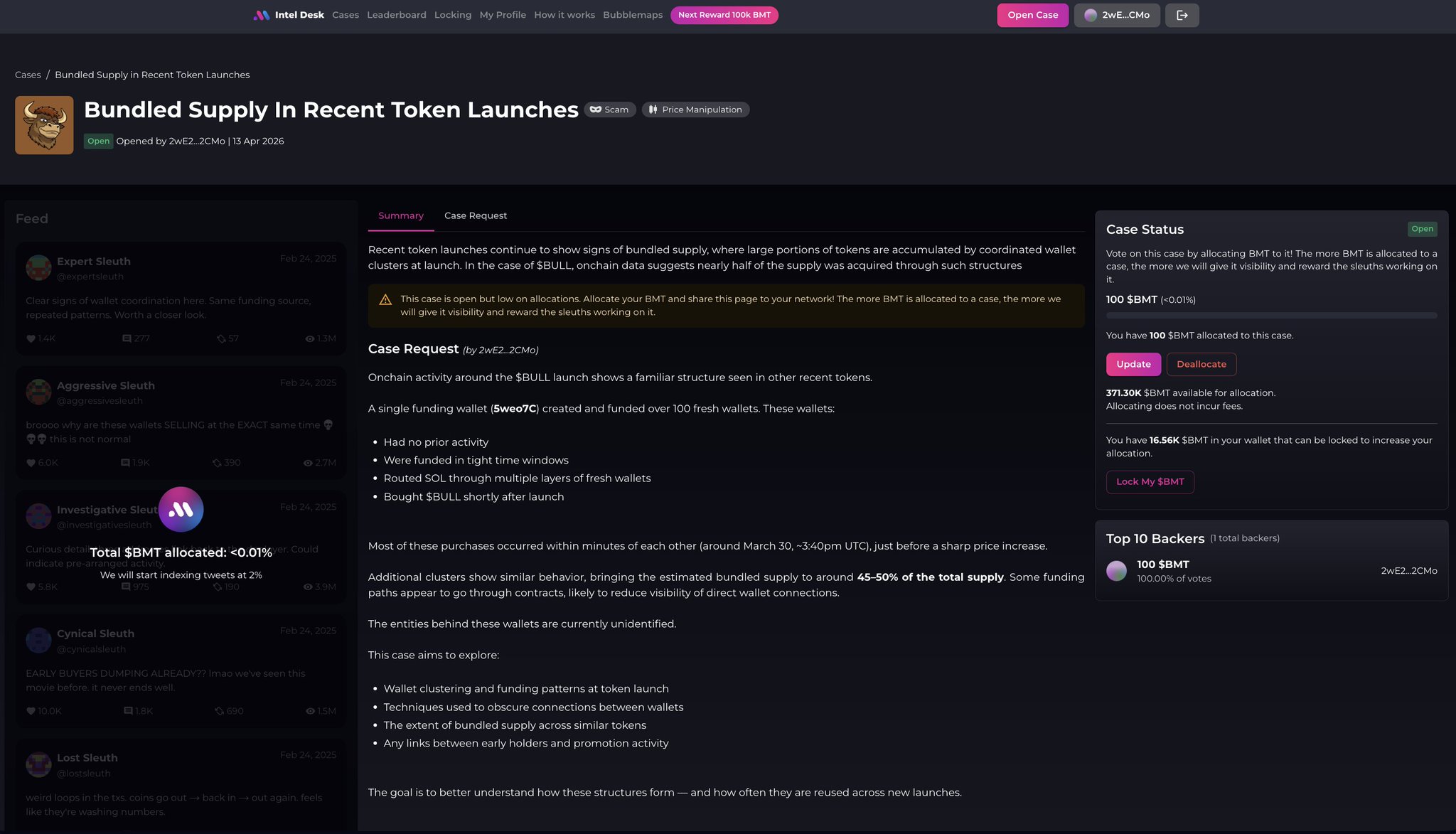Click Lock My $BMT button

tap(1150, 482)
